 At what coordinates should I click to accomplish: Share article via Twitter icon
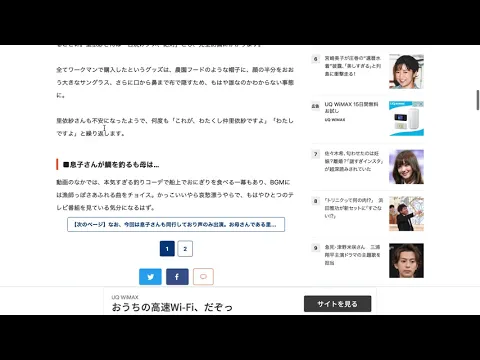(150, 277)
